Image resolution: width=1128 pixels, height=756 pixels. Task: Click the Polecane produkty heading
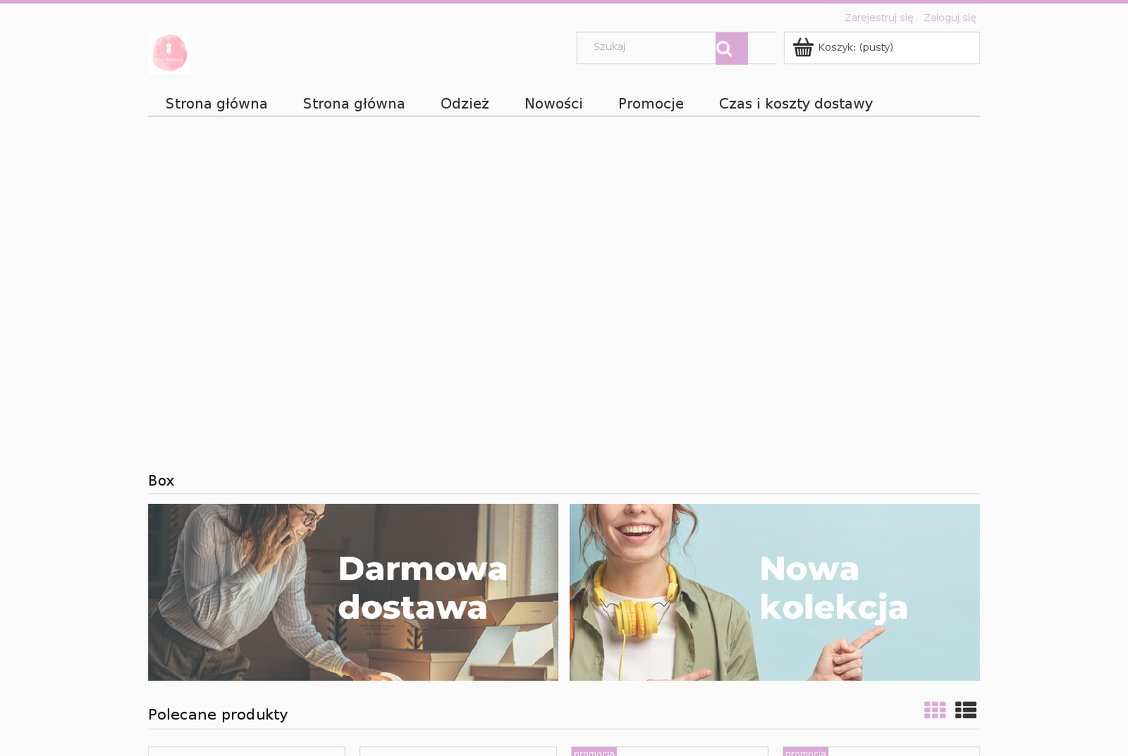(217, 714)
